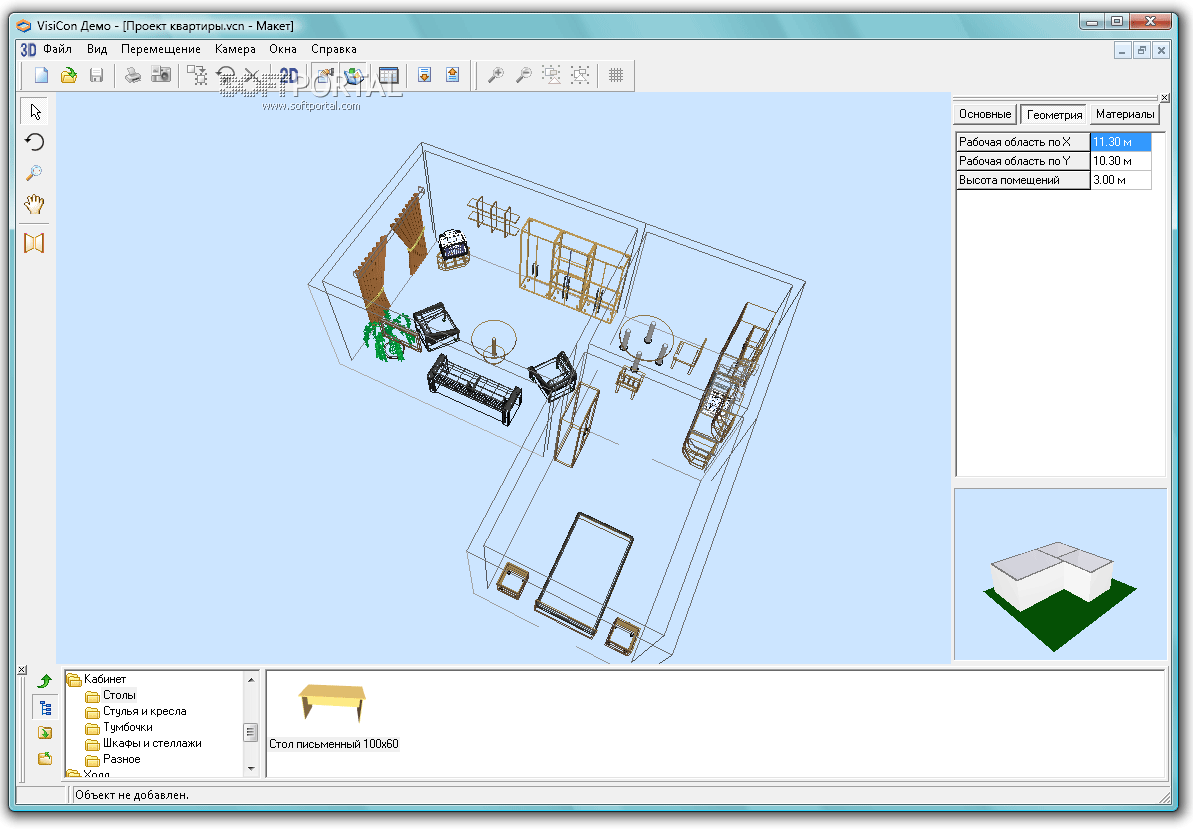Click the duplicate objects toolbar icon
This screenshot has width=1193, height=829.
tap(197, 75)
